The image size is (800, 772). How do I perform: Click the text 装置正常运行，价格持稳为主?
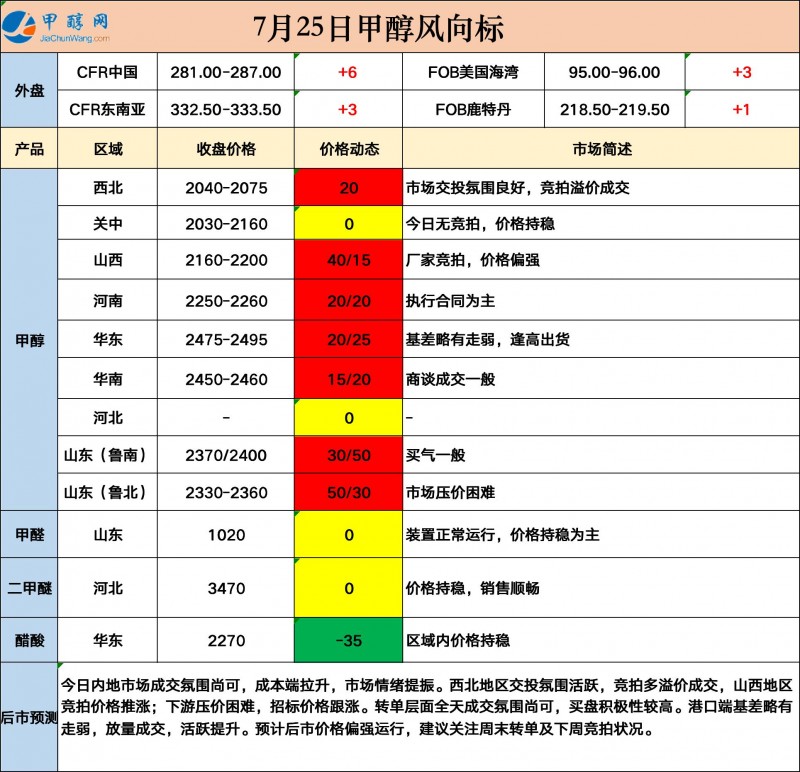tap(503, 535)
